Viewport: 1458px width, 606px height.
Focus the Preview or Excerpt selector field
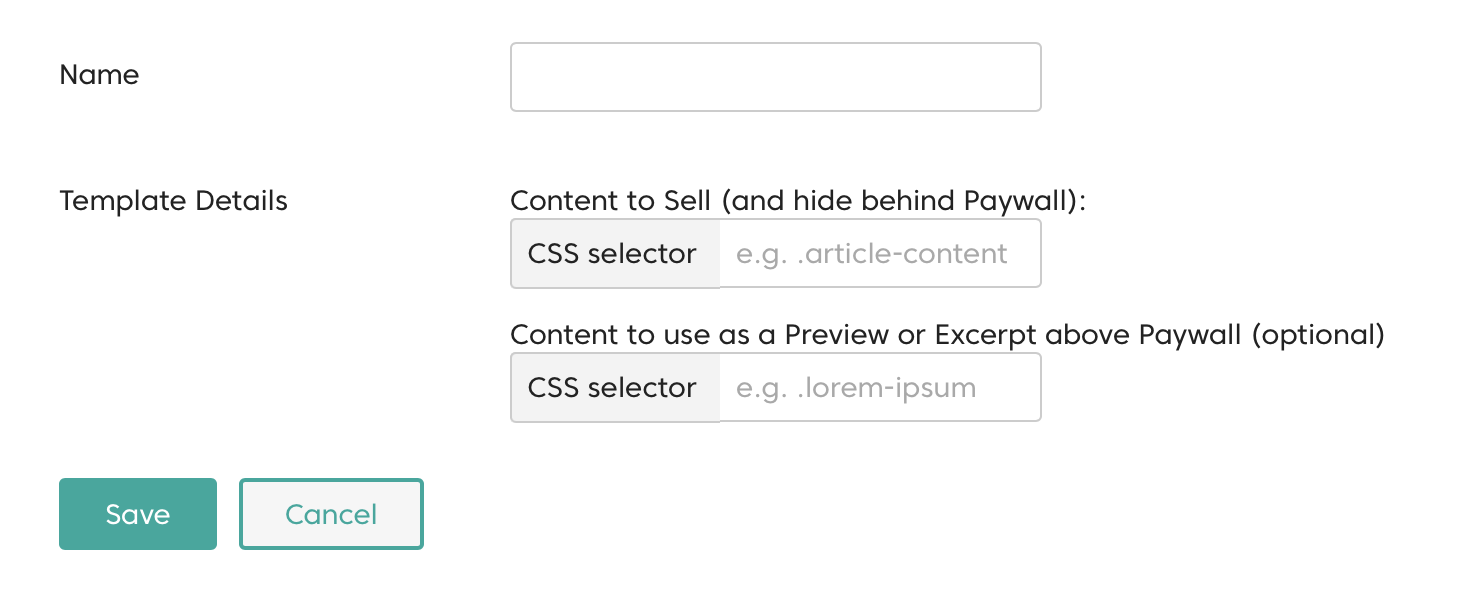pos(880,387)
